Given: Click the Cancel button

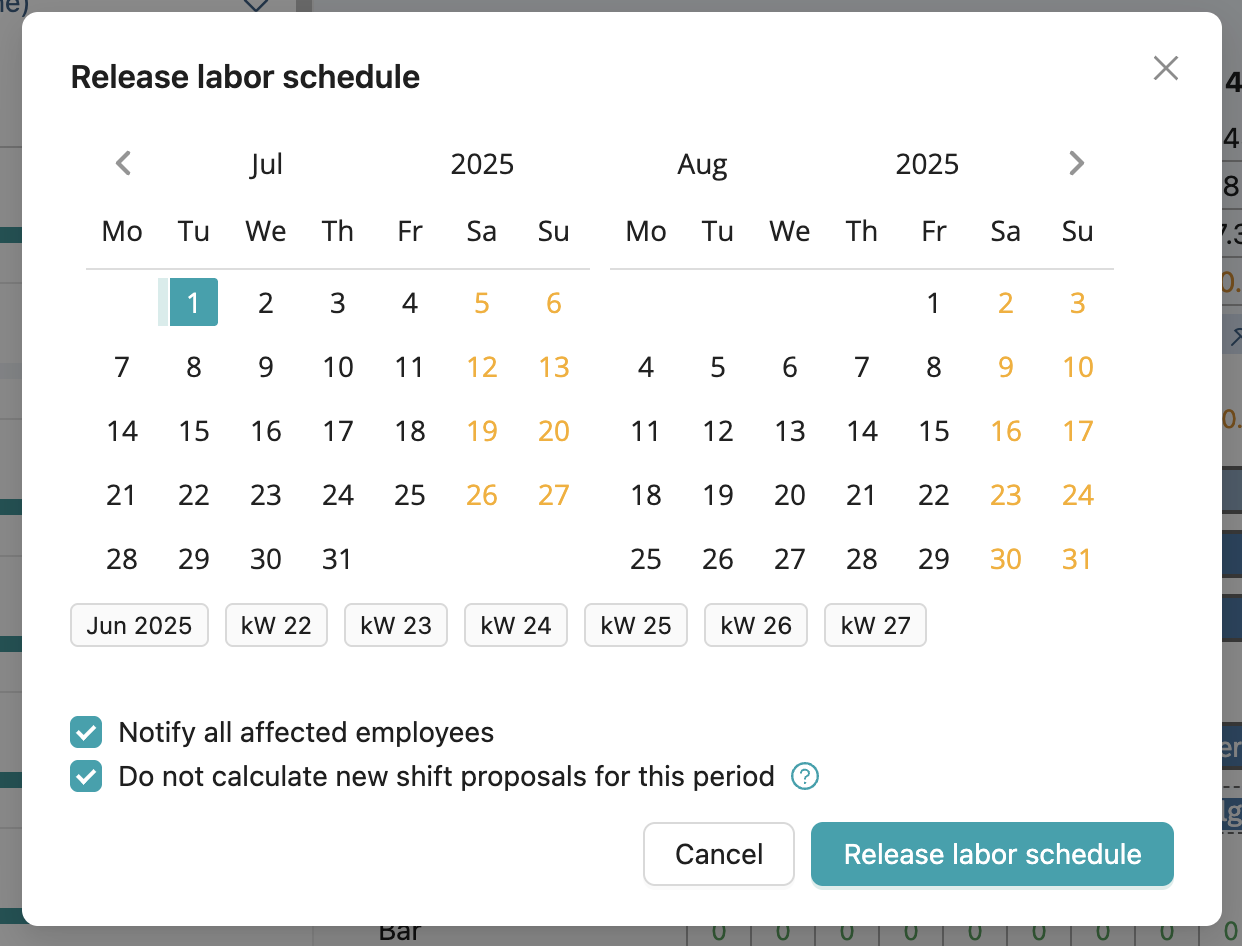Looking at the screenshot, I should (719, 854).
